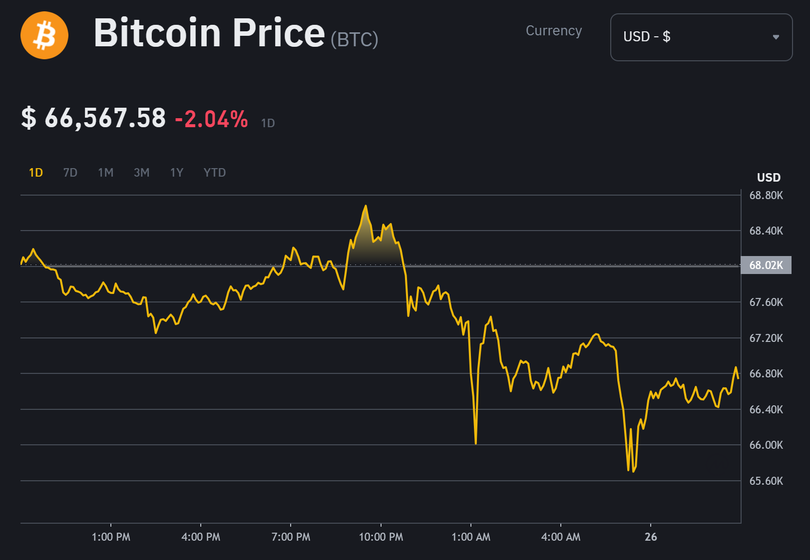Click the 10:00 PM time axis label
This screenshot has height=560, width=810.
pos(380,537)
